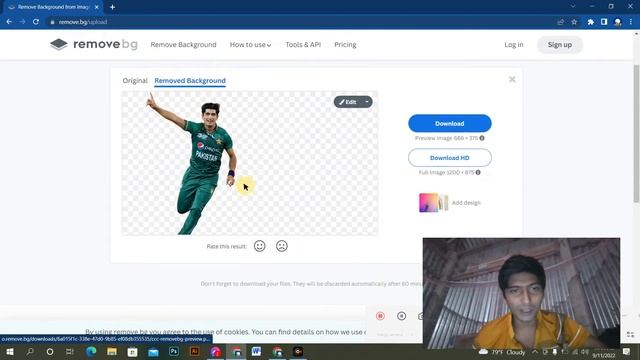Click the remove.bg logo
This screenshot has height=360, width=640.
click(94, 44)
